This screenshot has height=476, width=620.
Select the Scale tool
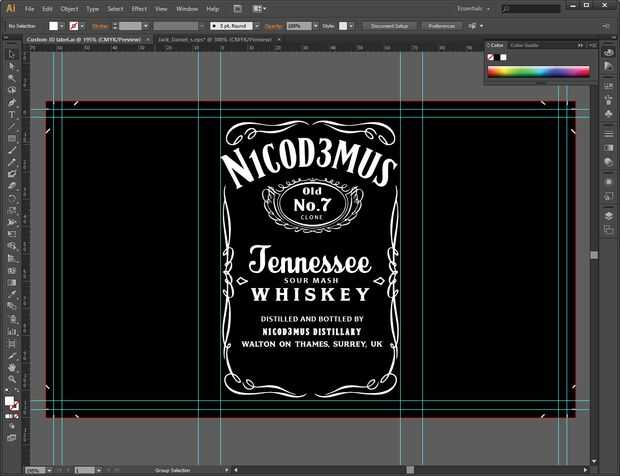point(12,210)
